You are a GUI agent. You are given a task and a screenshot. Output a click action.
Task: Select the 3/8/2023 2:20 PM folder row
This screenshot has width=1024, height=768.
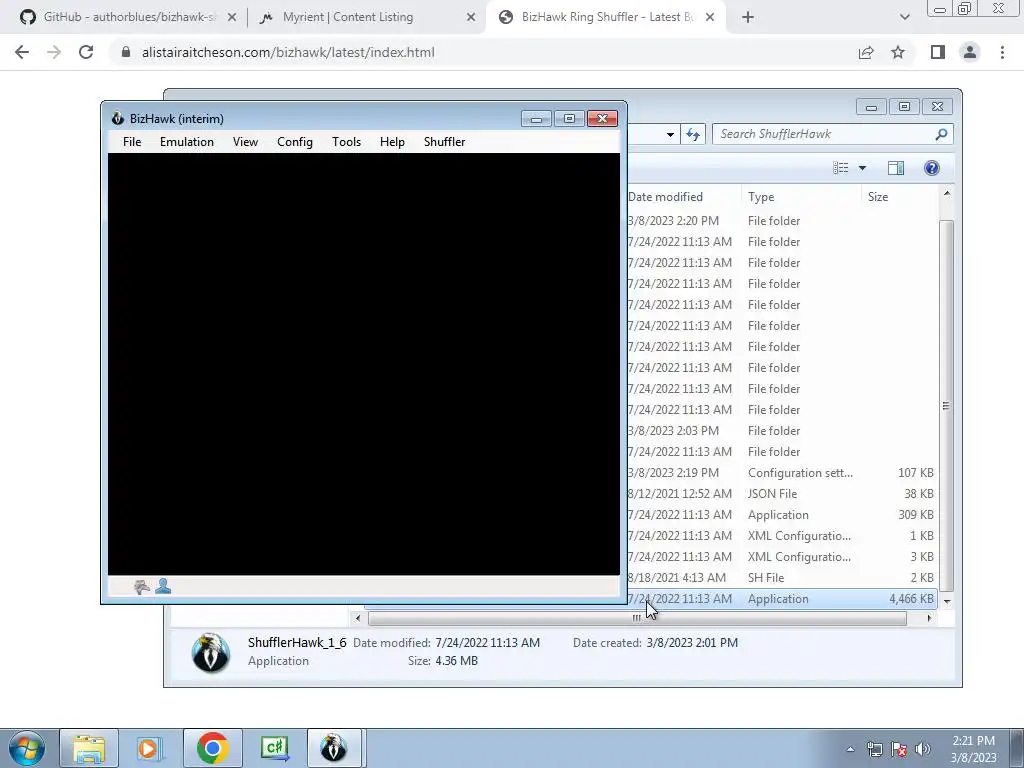(x=782, y=221)
